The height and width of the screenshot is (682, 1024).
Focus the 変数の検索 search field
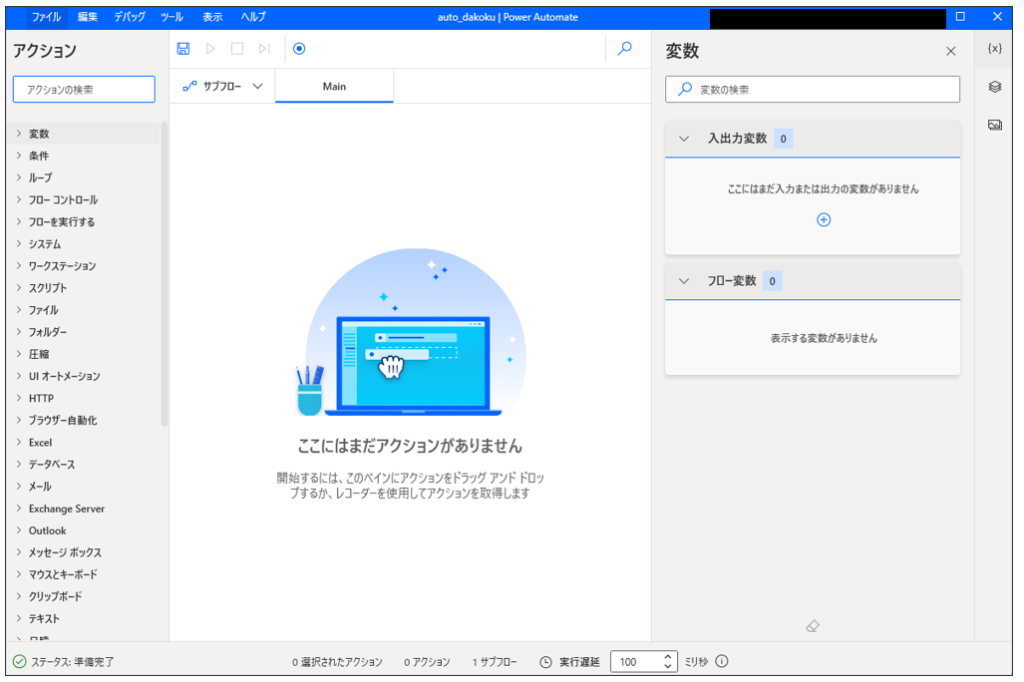pos(812,89)
